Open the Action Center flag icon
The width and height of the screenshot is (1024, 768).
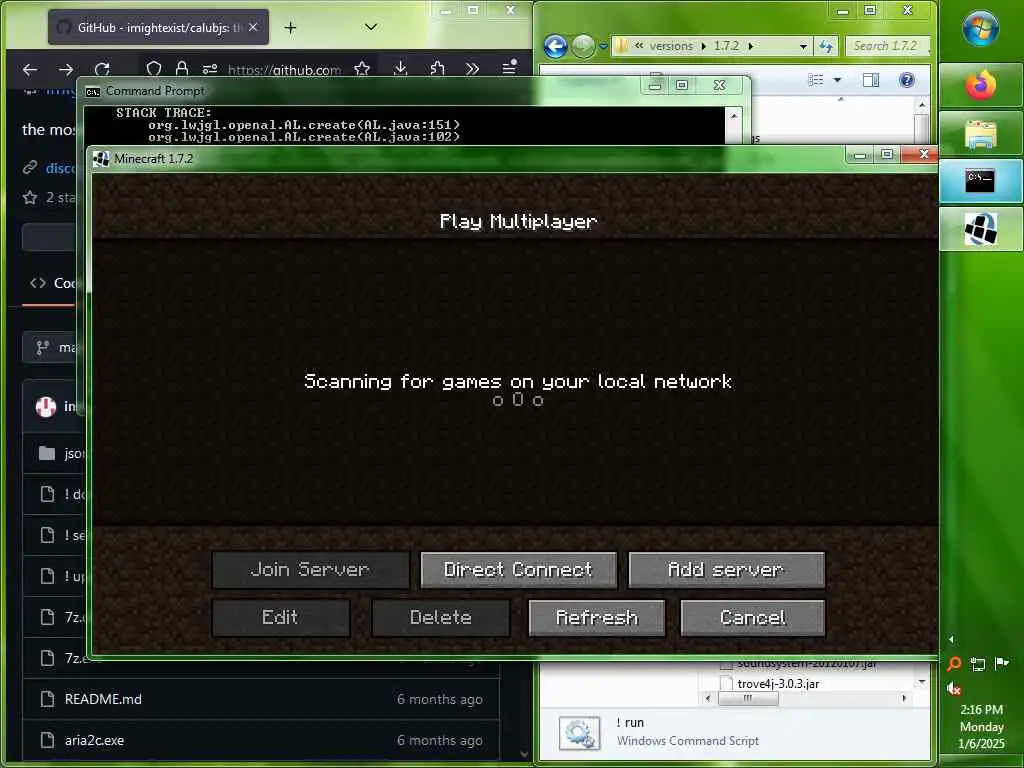(1001, 664)
